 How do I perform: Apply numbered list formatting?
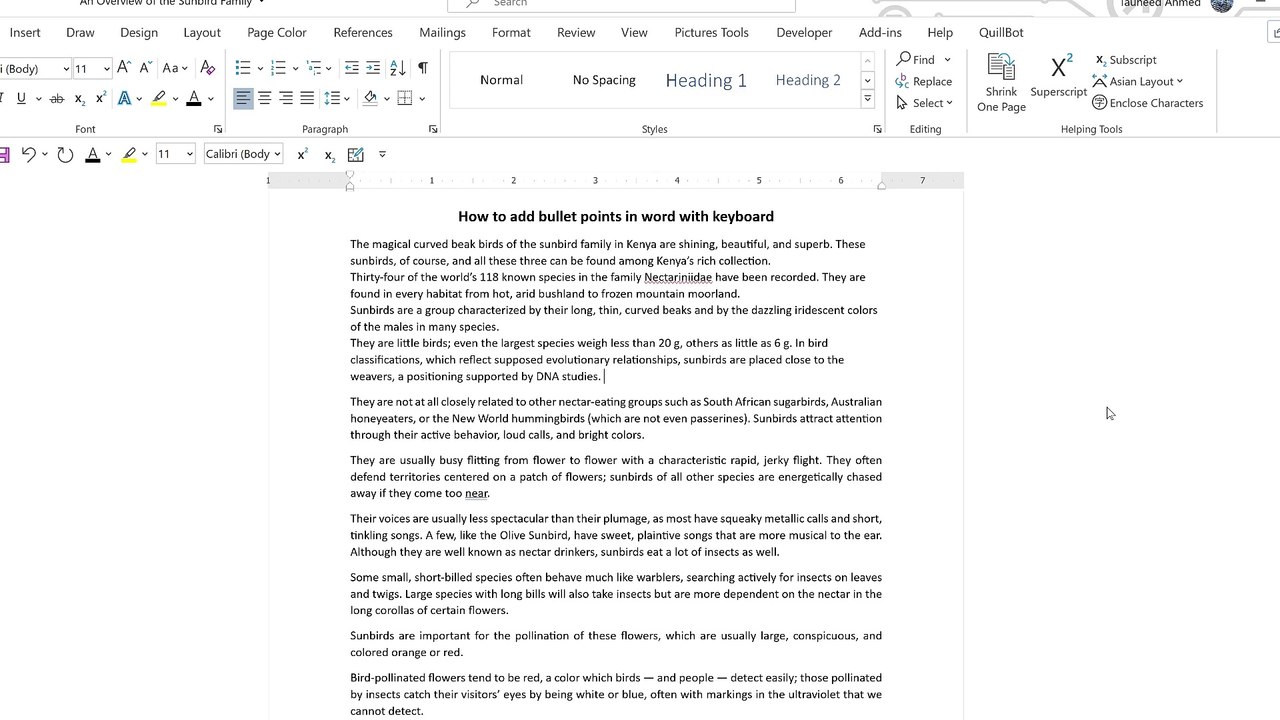[x=279, y=68]
